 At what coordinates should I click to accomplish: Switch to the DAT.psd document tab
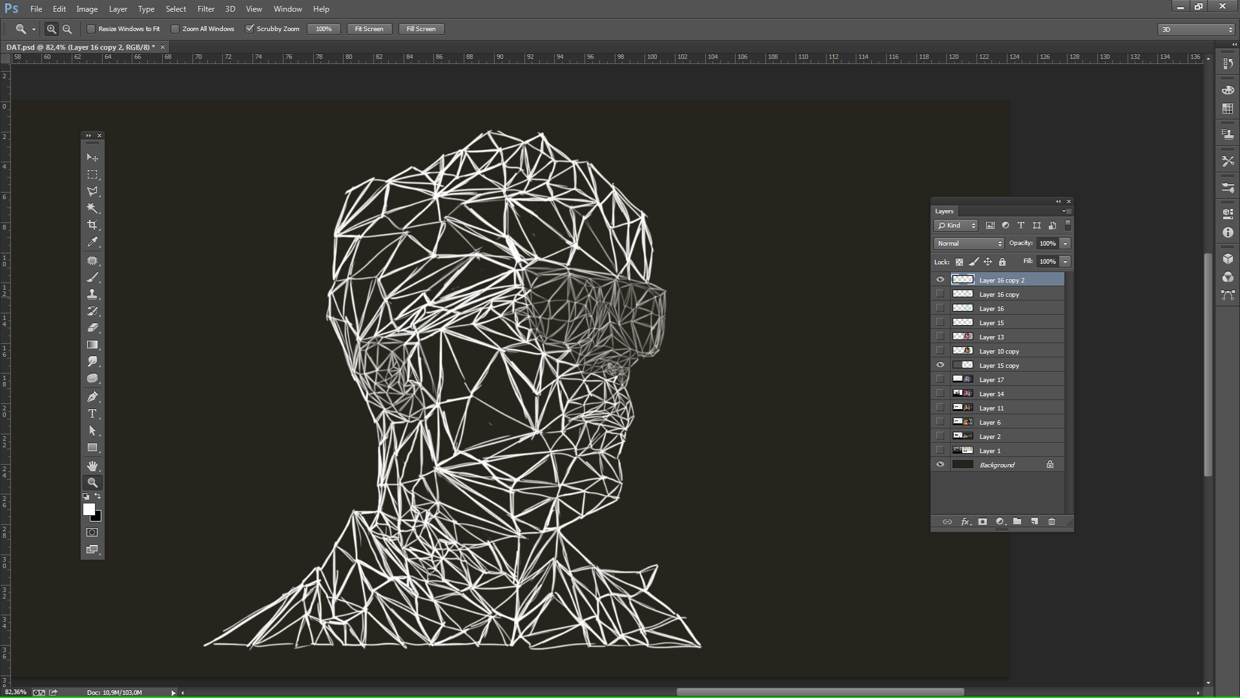[80, 46]
